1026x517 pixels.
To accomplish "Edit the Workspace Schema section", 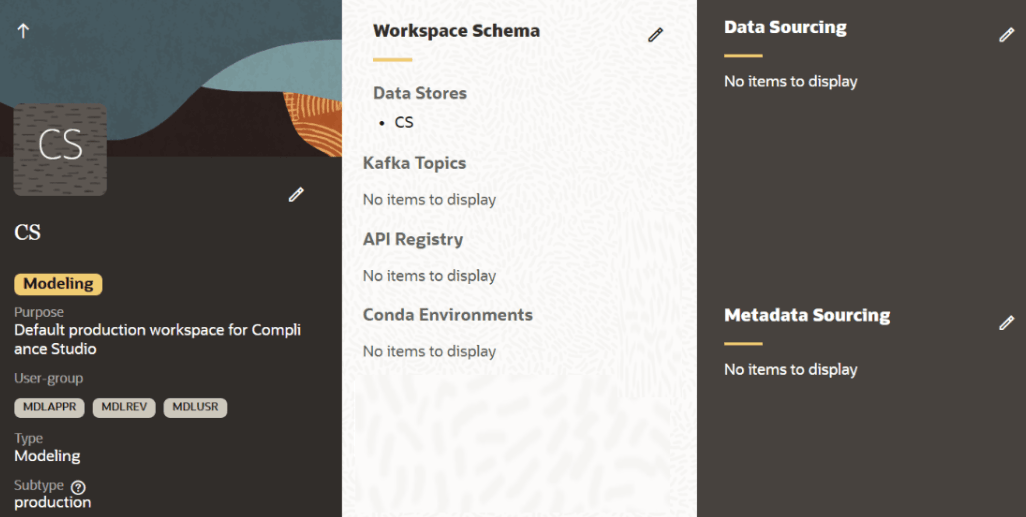I will [655, 35].
